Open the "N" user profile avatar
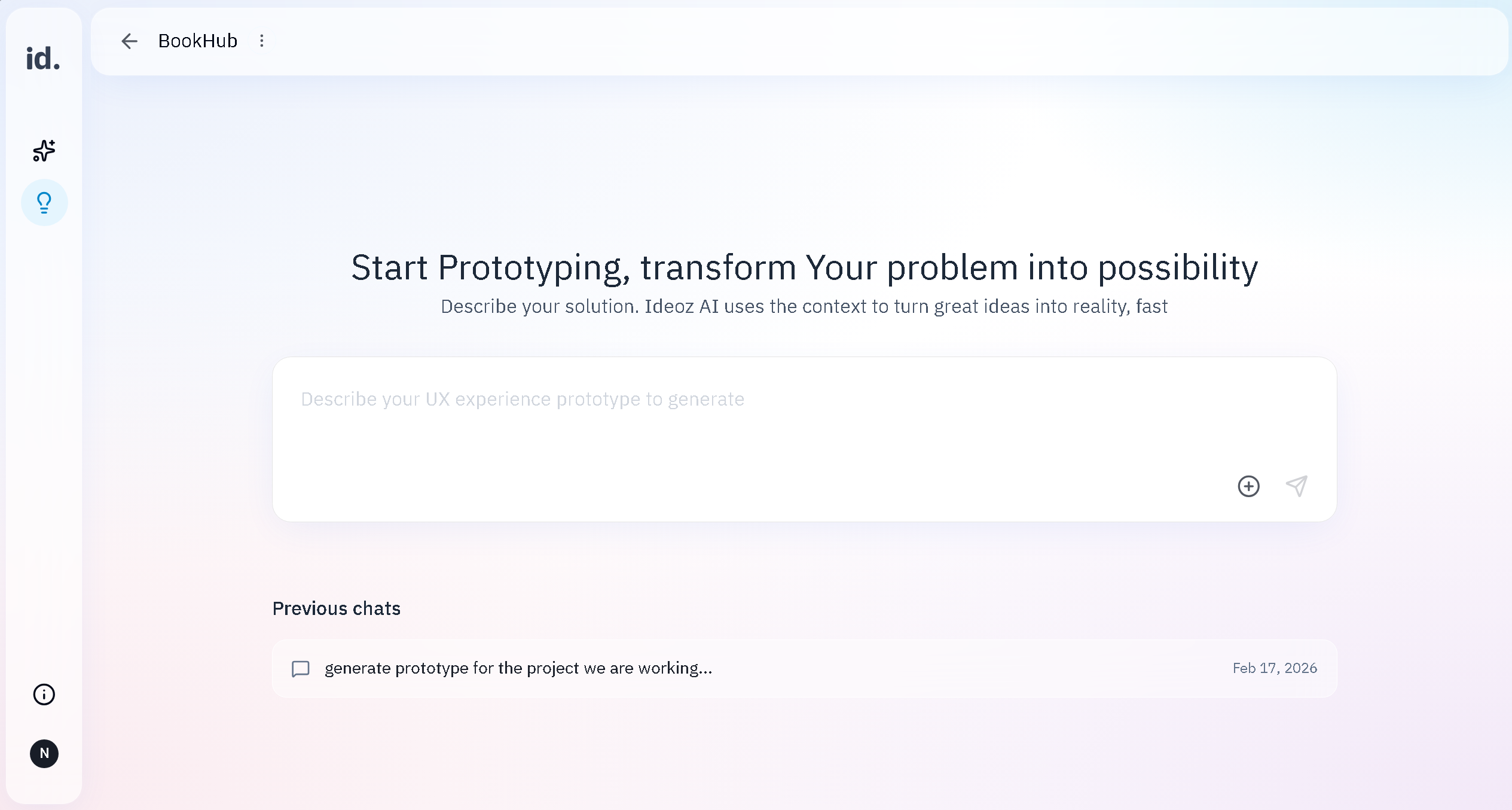This screenshot has width=1512, height=810. coord(44,753)
